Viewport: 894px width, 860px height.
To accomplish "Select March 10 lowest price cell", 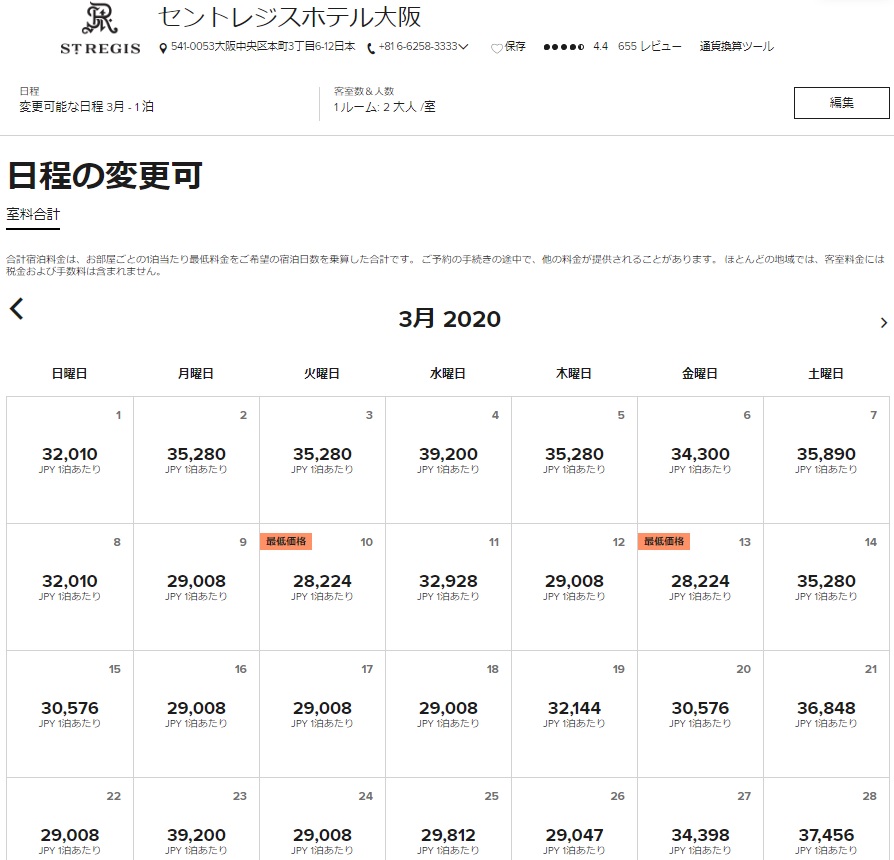I will pos(322,587).
